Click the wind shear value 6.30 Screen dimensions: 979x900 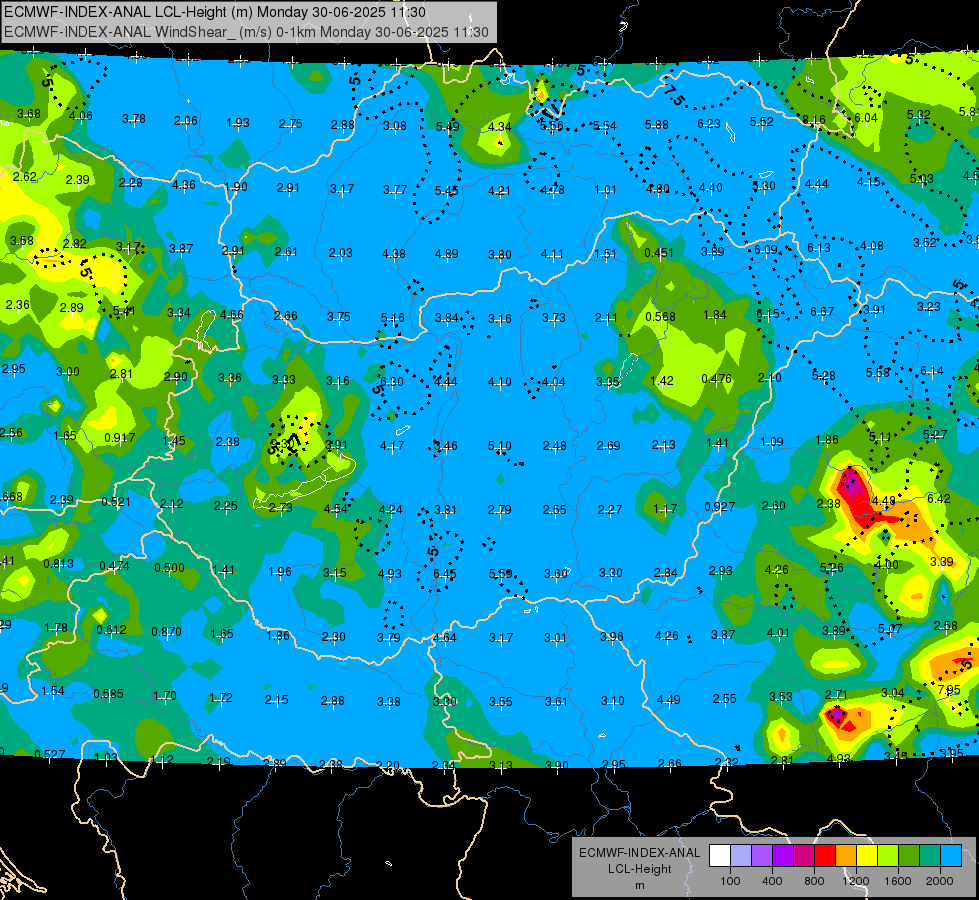point(391,382)
